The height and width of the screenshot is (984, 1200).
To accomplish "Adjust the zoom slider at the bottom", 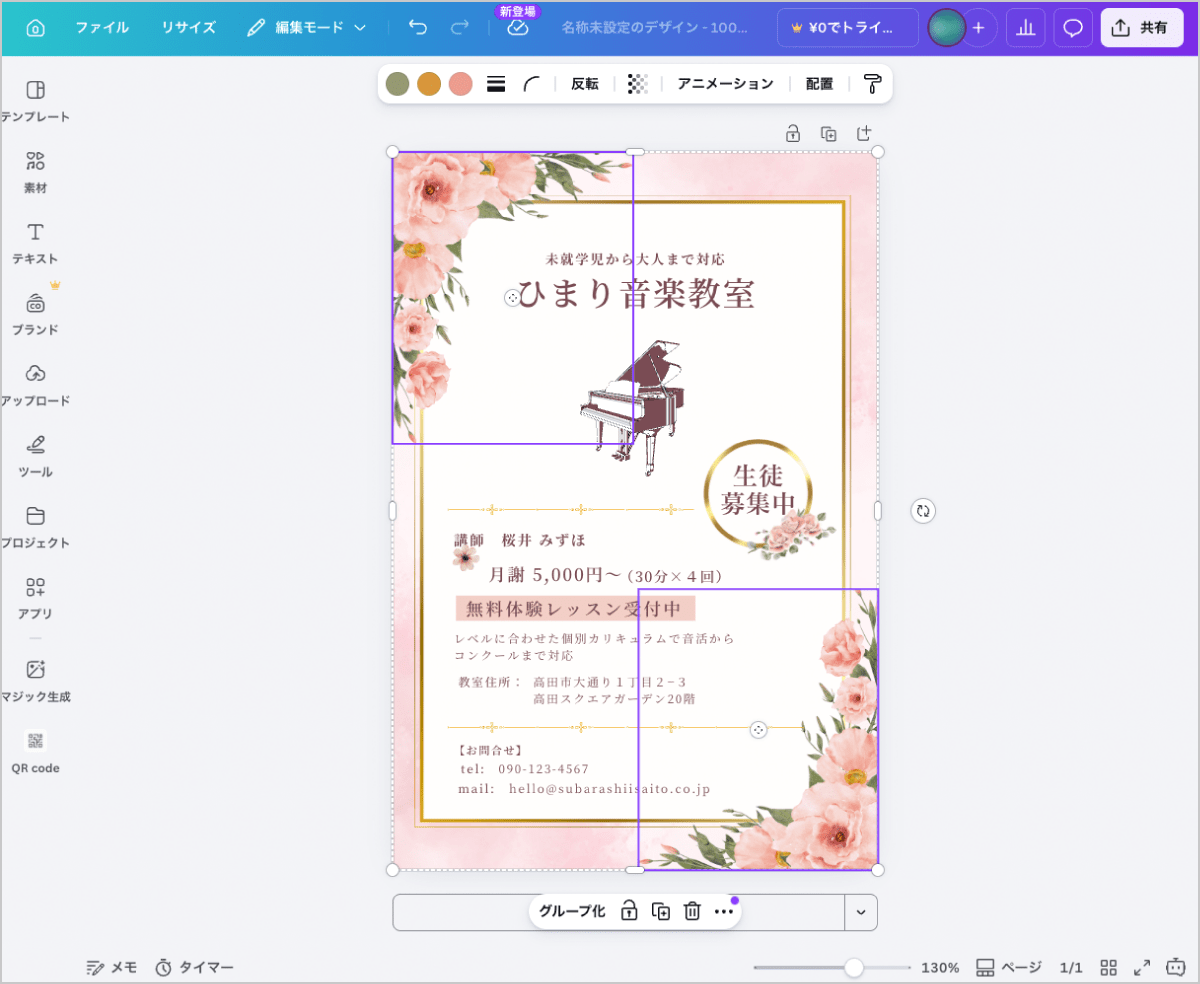I will click(854, 967).
